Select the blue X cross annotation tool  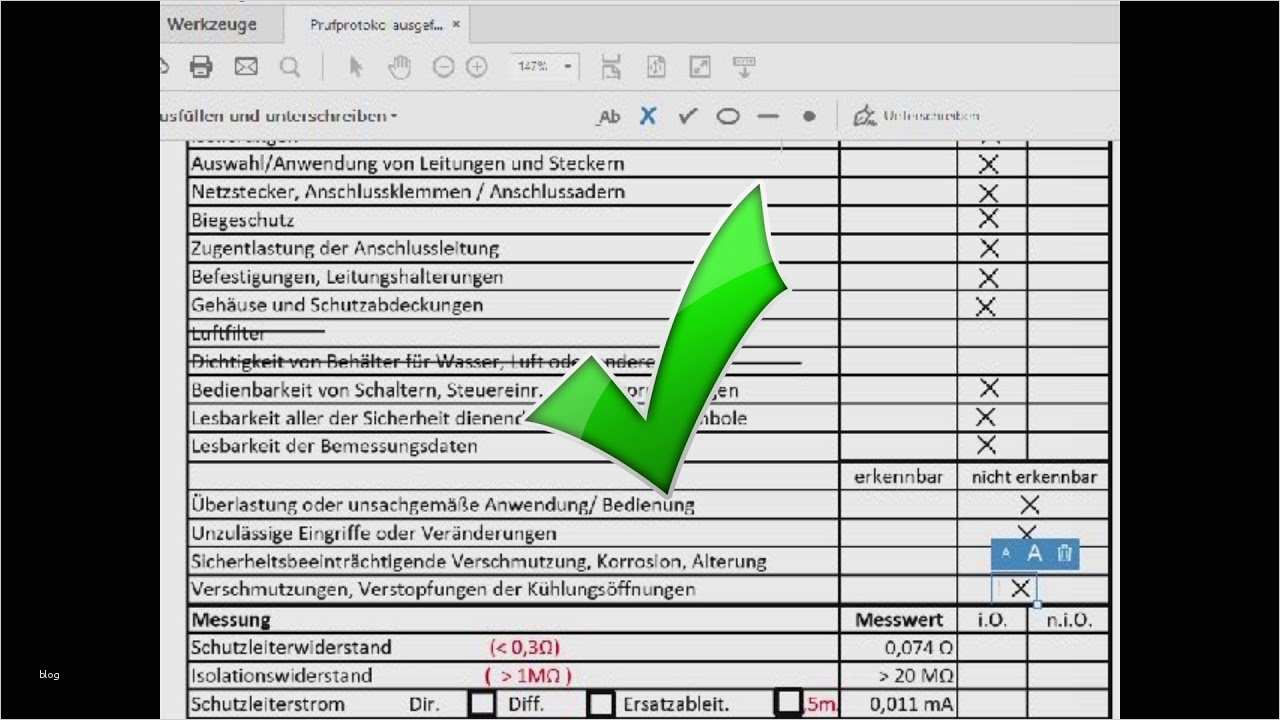[x=647, y=116]
